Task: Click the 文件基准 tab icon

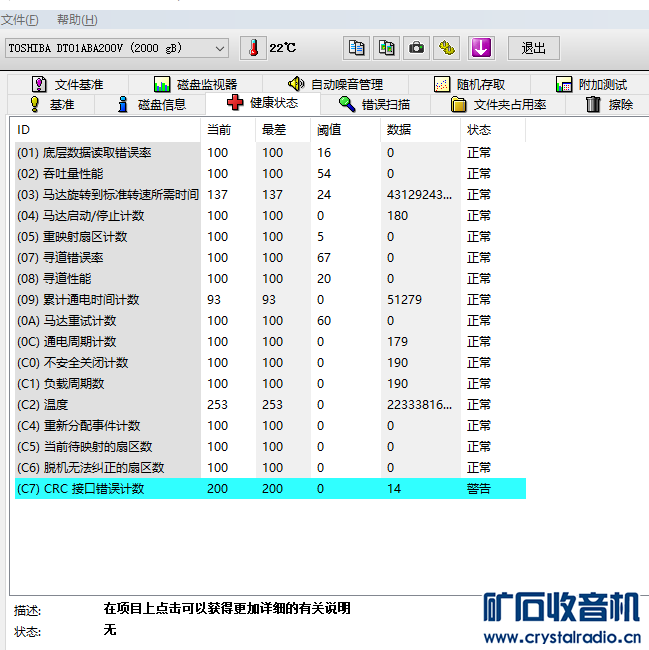Action: click(39, 85)
